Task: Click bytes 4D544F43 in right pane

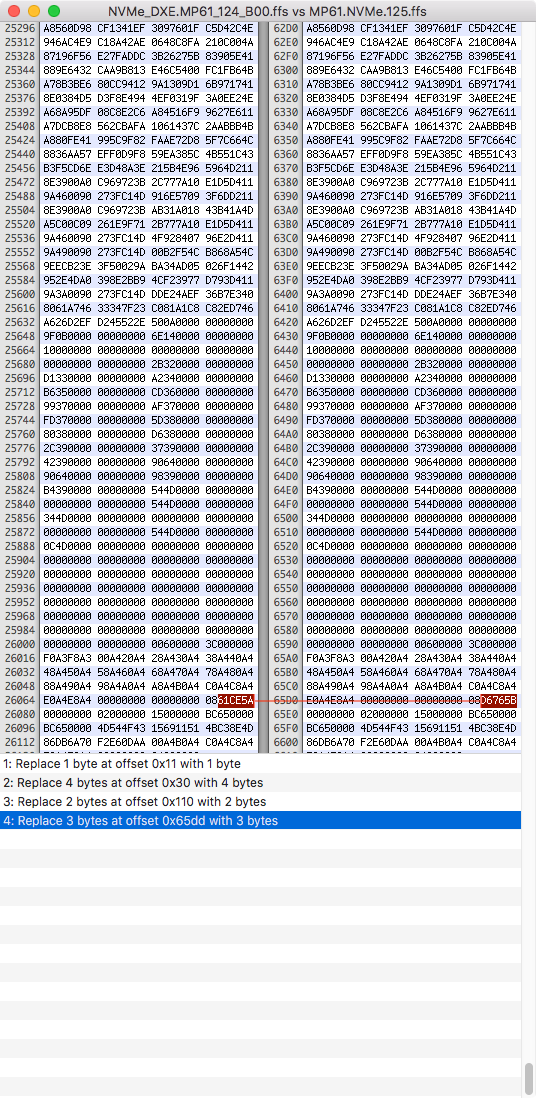Action: (385, 728)
